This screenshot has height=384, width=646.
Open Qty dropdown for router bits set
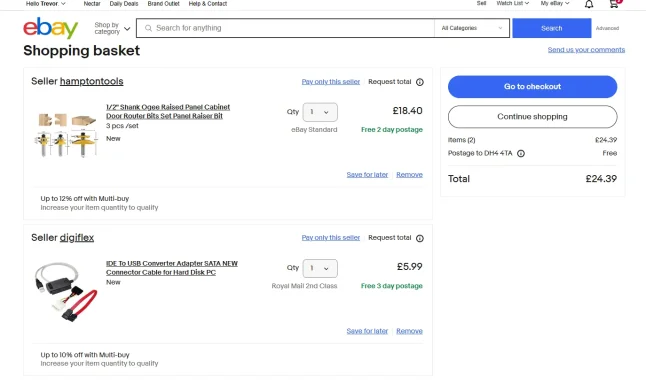(x=320, y=112)
